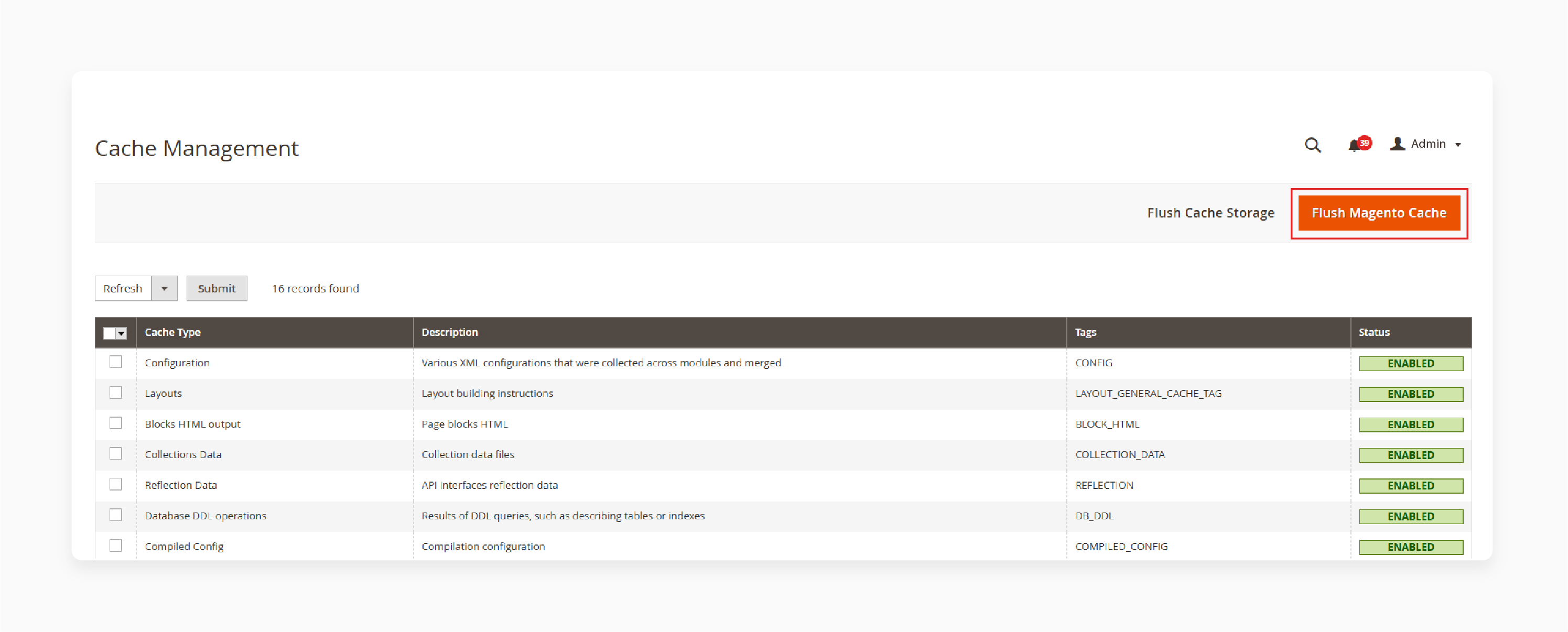Open the search magnifier icon
This screenshot has height=632, width=1568.
(x=1312, y=145)
